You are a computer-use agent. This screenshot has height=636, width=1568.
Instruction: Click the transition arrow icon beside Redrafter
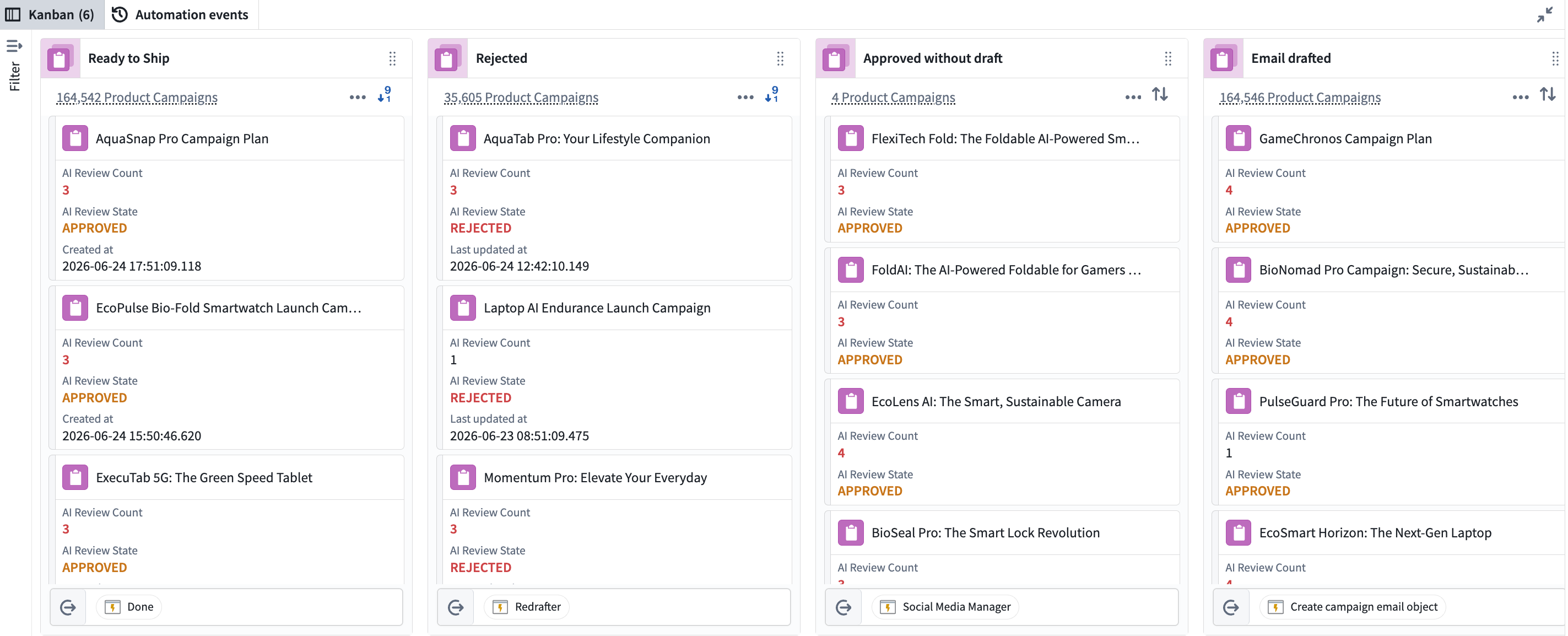point(456,607)
